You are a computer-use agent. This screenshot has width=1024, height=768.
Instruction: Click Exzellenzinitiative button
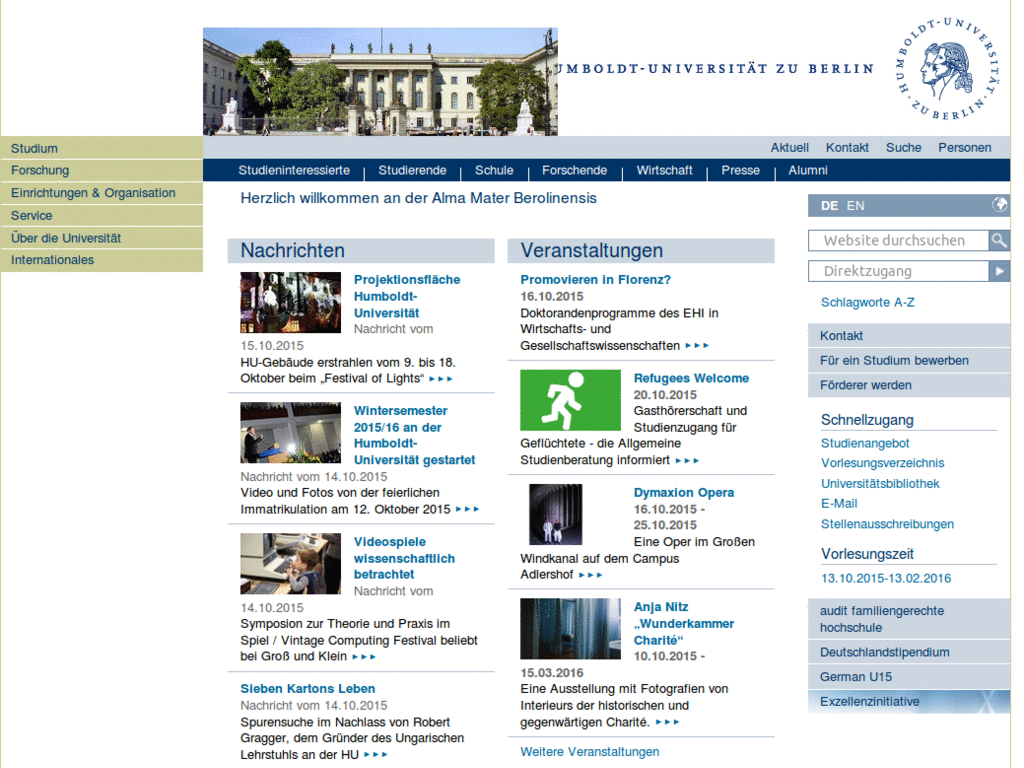coord(908,701)
